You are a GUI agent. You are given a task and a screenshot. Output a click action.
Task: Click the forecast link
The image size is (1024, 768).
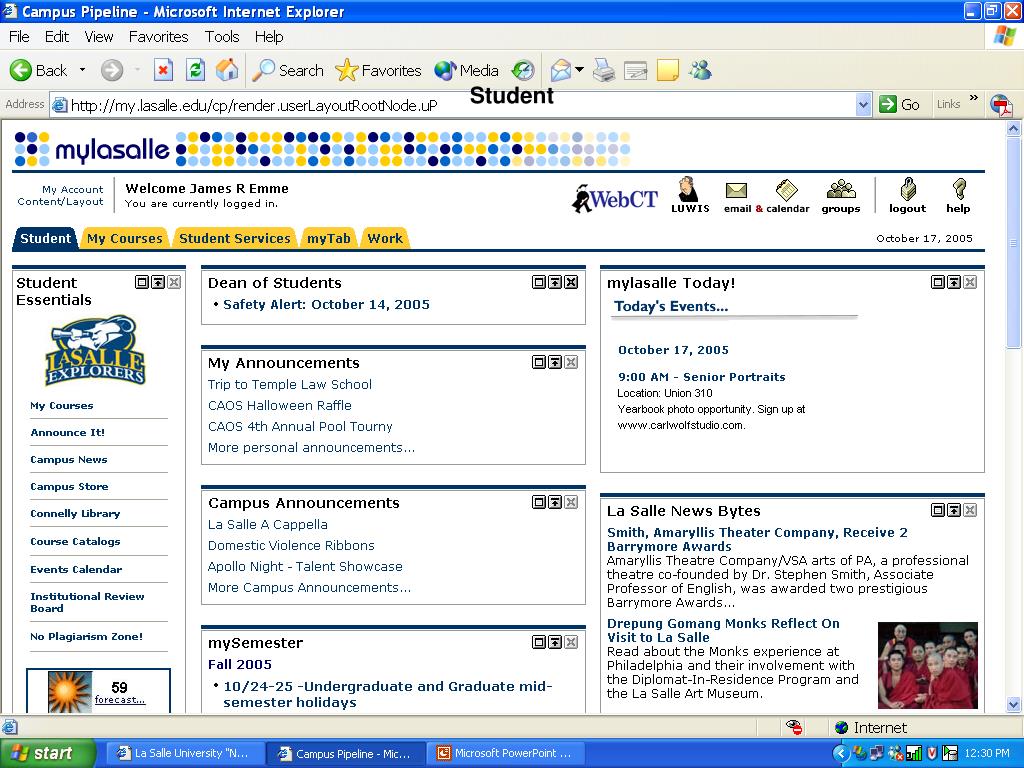click(120, 699)
